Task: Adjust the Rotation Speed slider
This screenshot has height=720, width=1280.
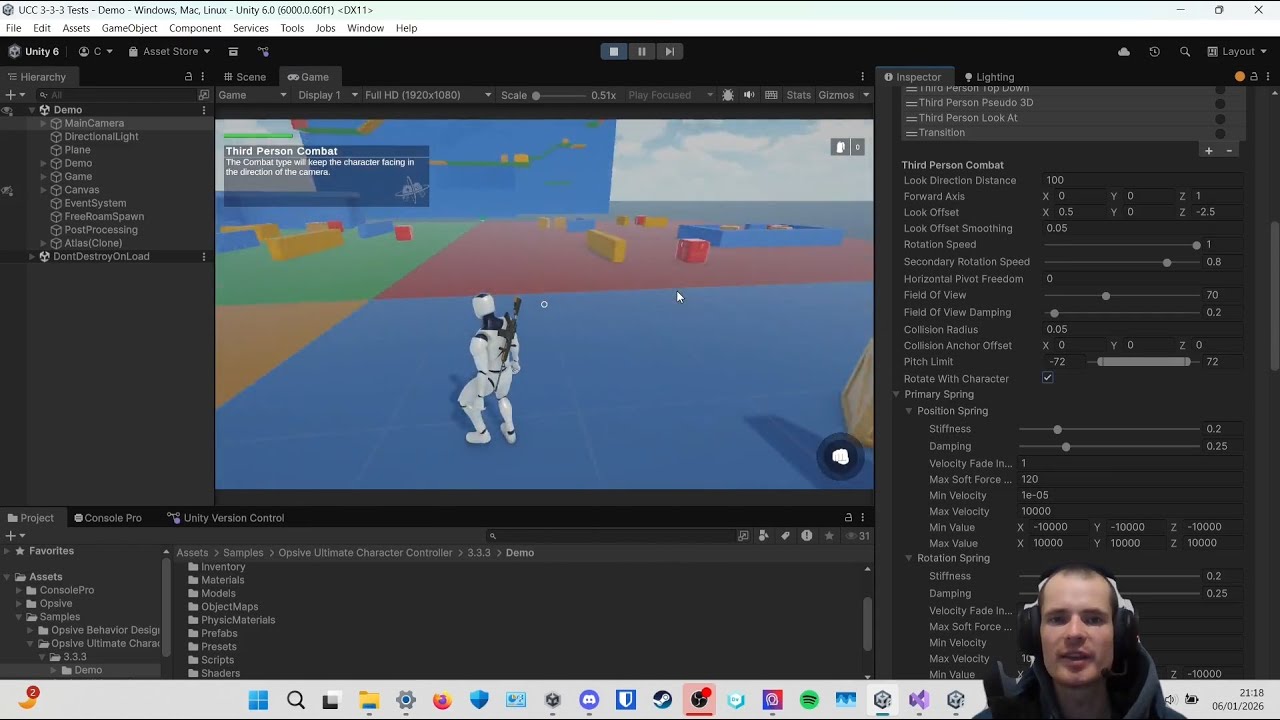Action: pyautogui.click(x=1120, y=245)
